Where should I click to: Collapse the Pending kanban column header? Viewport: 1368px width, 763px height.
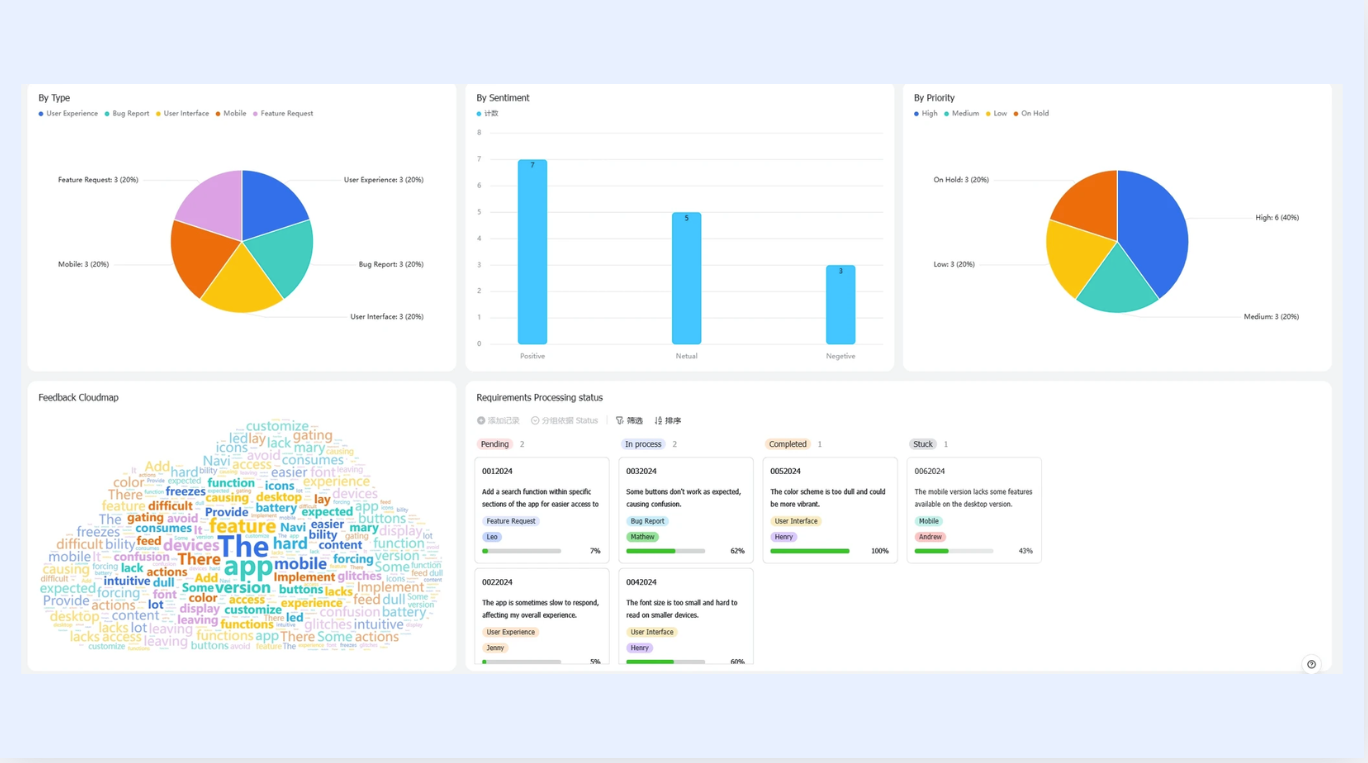pyautogui.click(x=495, y=444)
